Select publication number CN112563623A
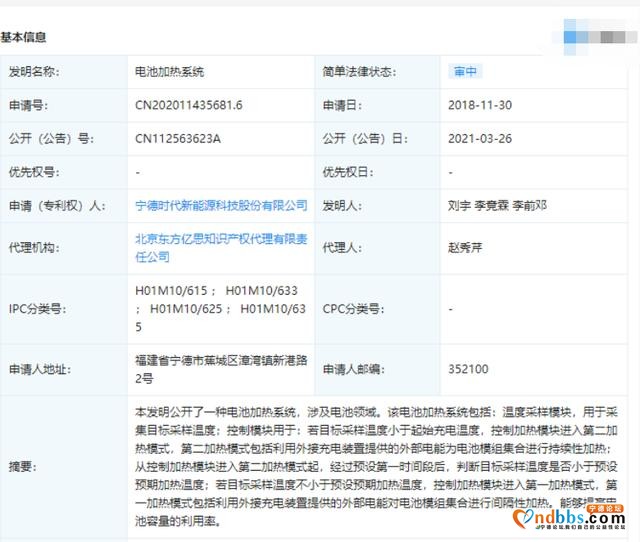The width and height of the screenshot is (640, 542). pos(178,139)
